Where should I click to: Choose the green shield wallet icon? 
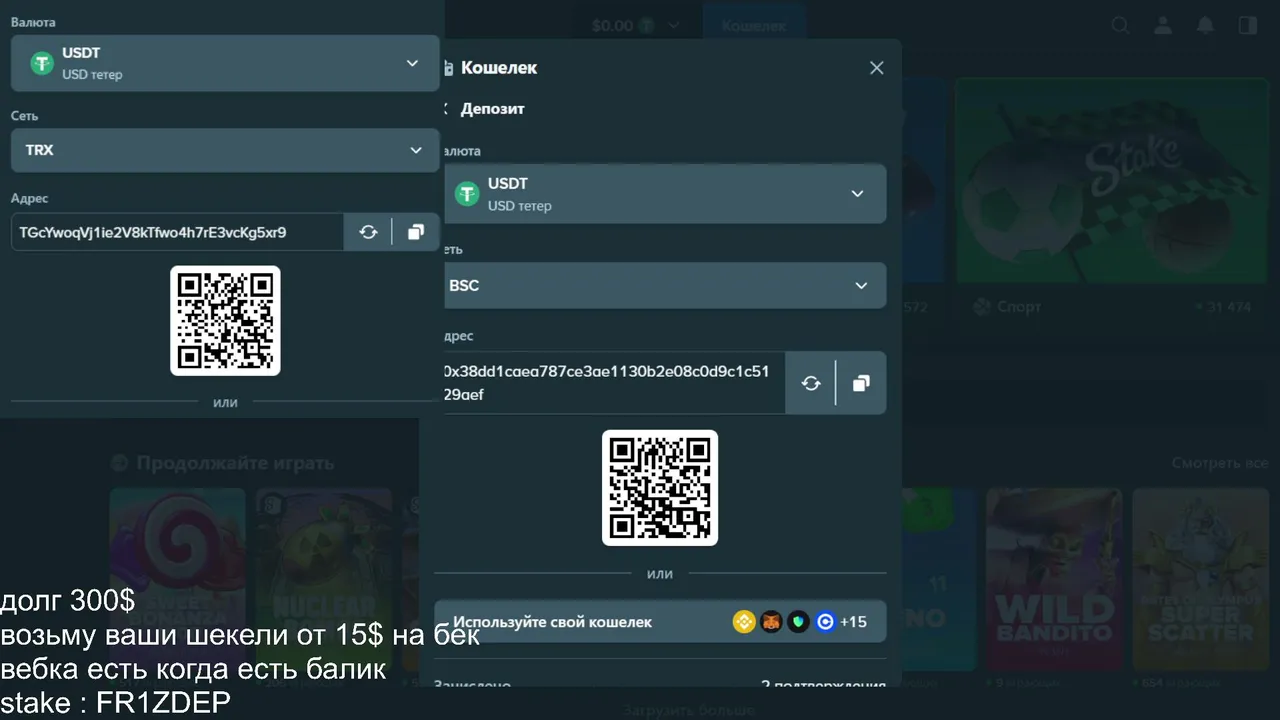(x=798, y=622)
